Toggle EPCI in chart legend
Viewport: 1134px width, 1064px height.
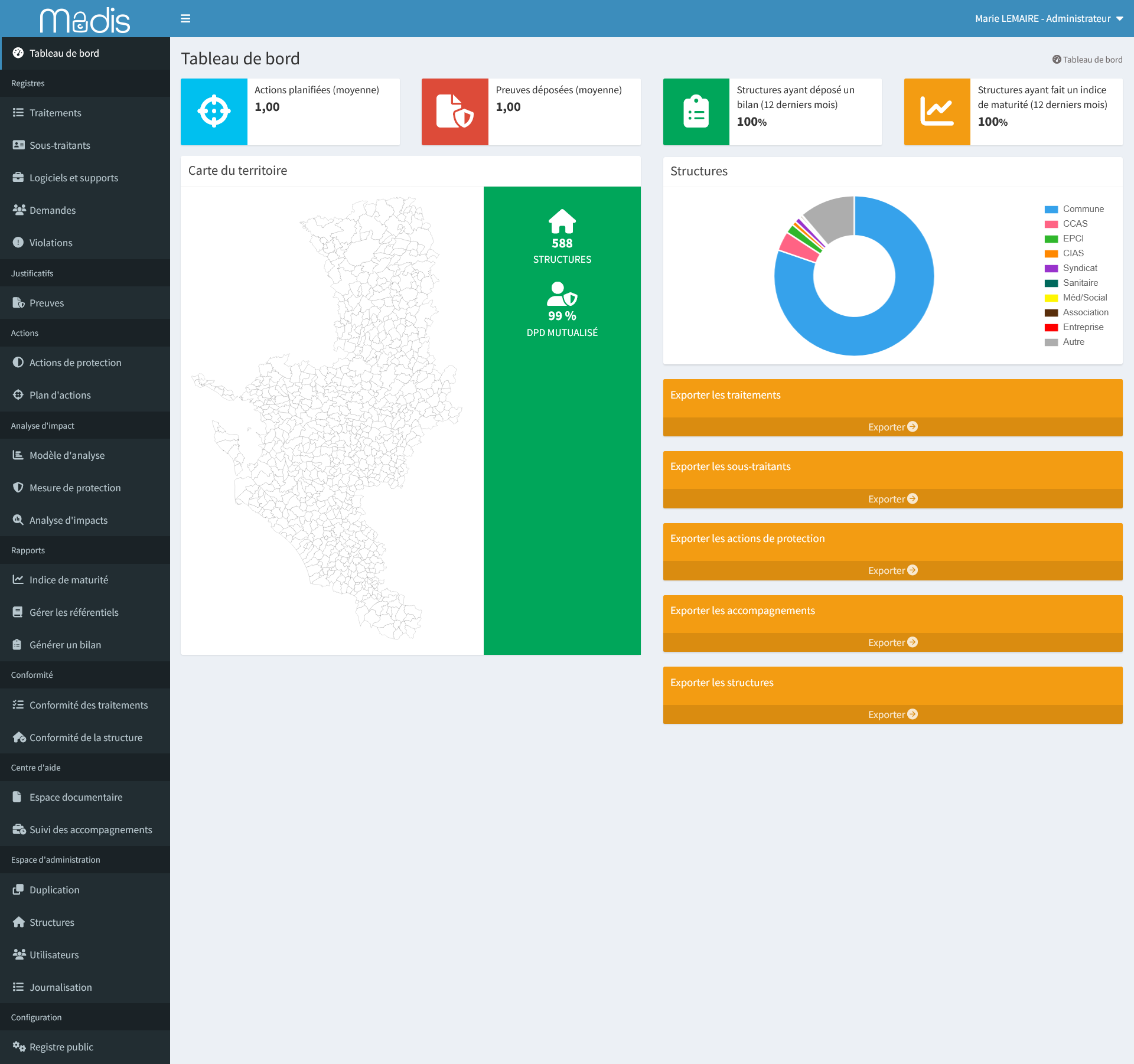pos(1064,239)
